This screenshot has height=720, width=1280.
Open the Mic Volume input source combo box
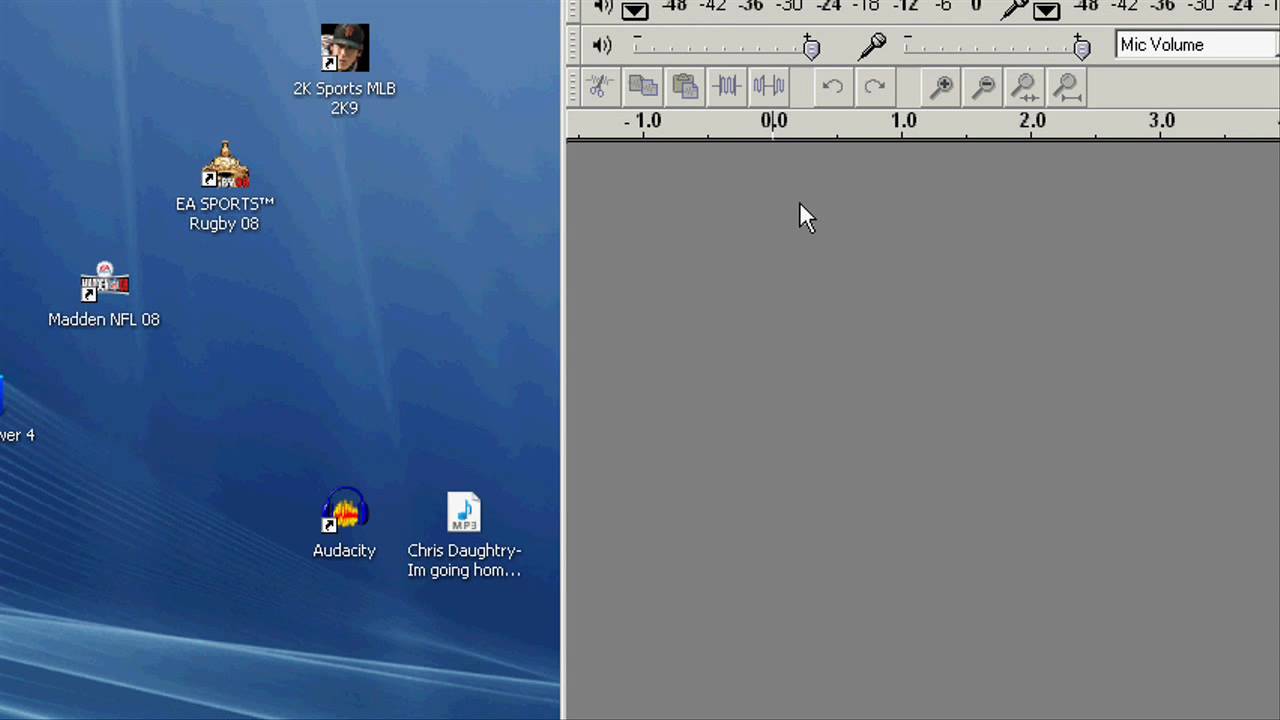pyautogui.click(x=1198, y=45)
